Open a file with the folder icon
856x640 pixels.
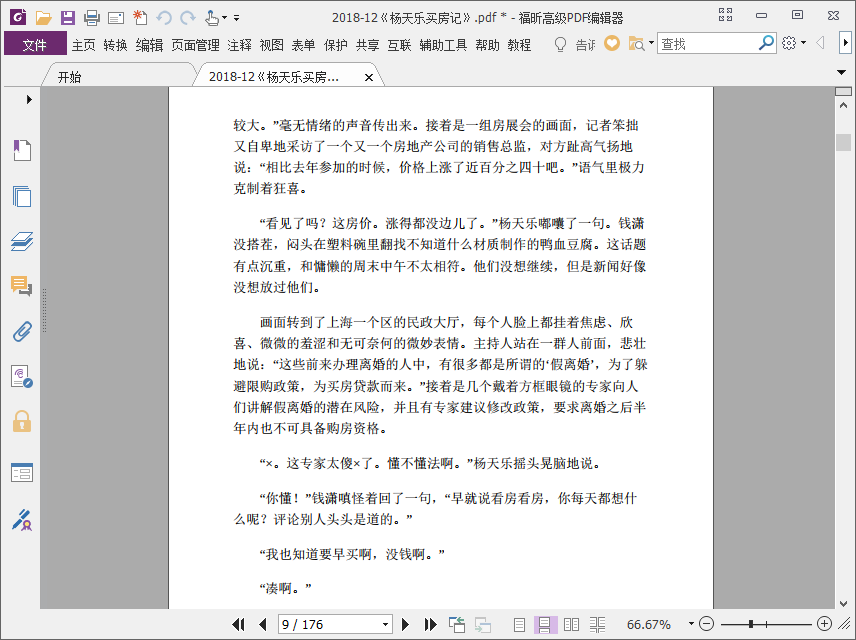point(43,18)
